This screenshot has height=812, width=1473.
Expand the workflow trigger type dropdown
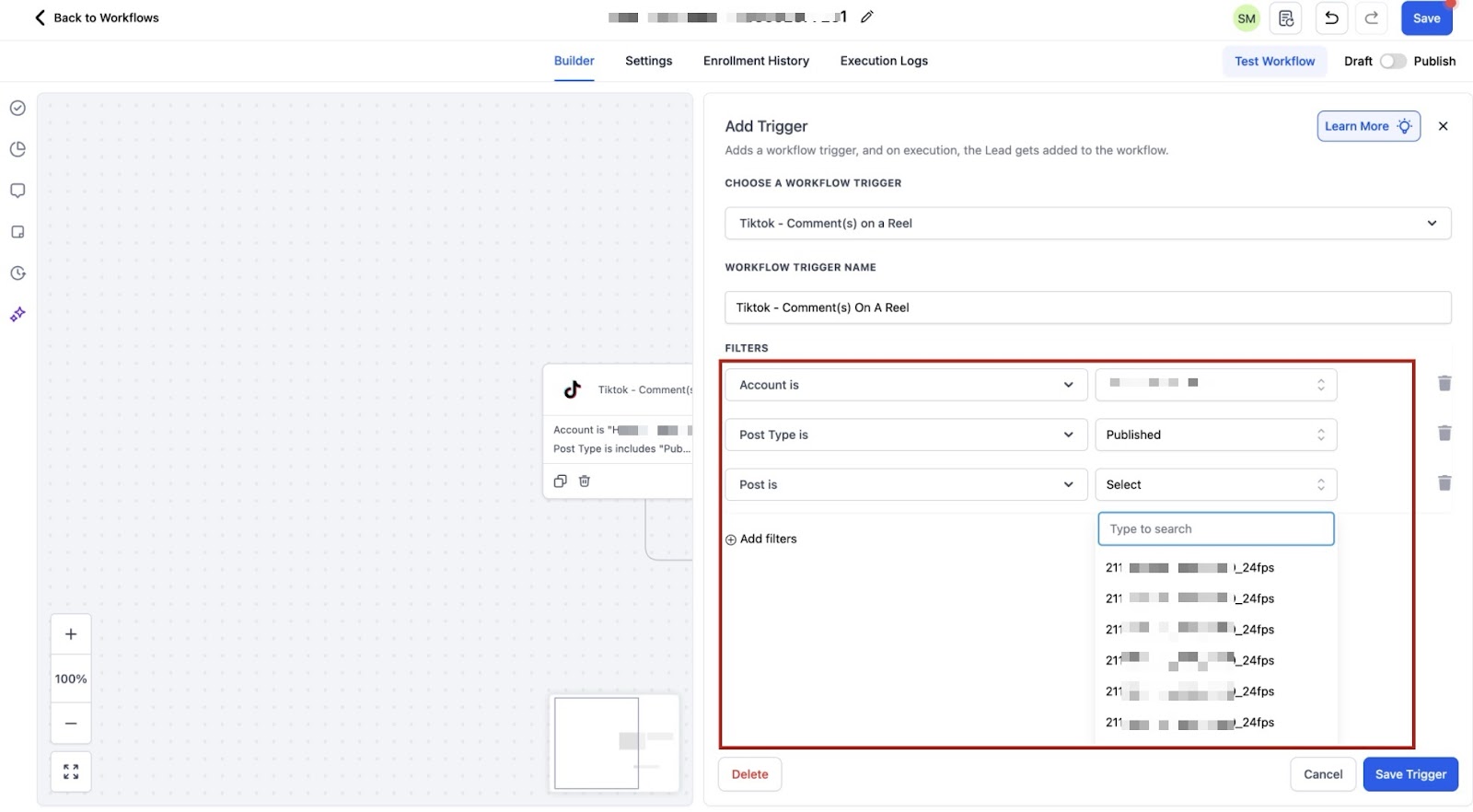1087,224
